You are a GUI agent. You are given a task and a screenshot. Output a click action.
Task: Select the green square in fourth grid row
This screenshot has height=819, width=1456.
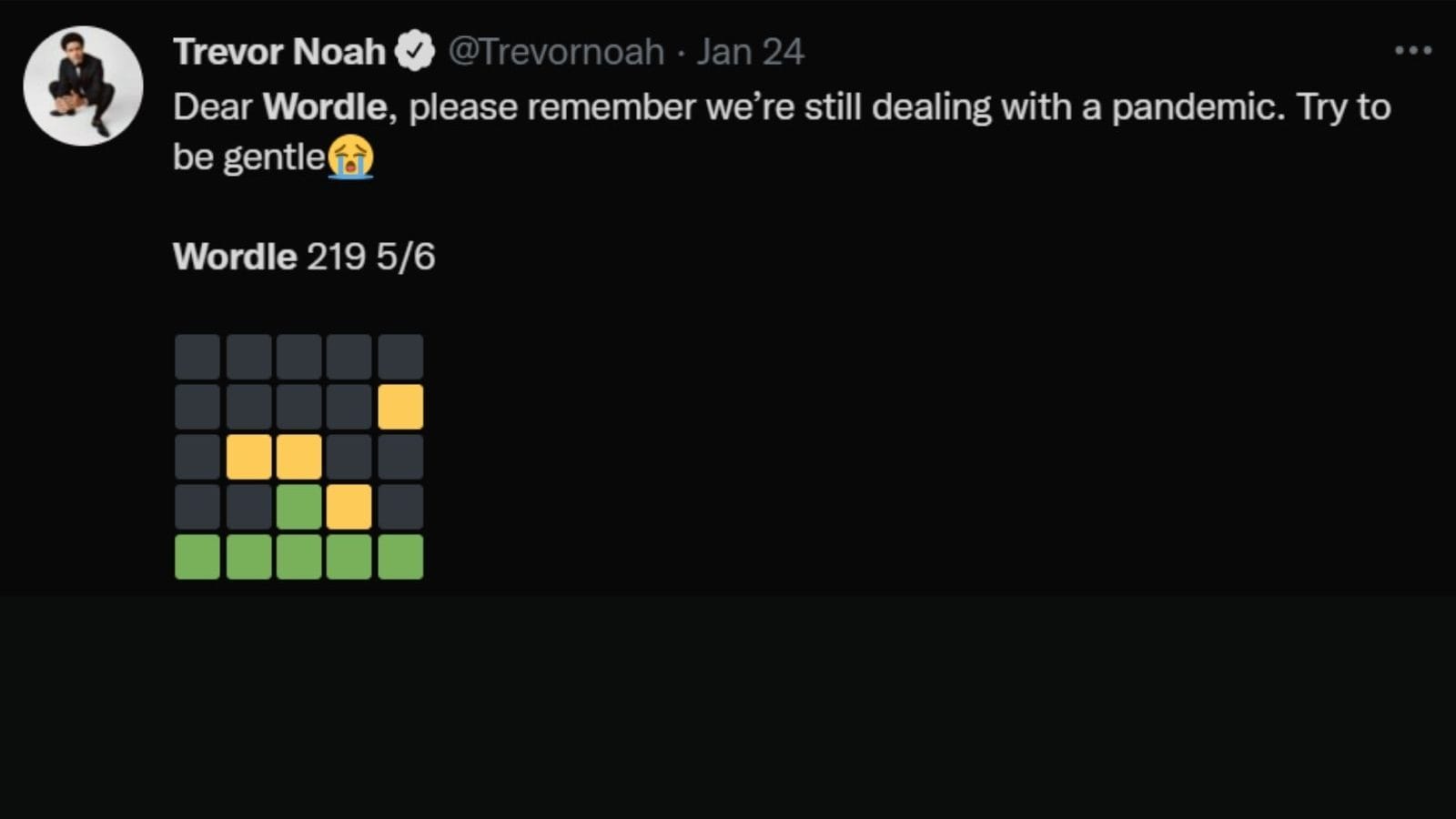[x=298, y=507]
